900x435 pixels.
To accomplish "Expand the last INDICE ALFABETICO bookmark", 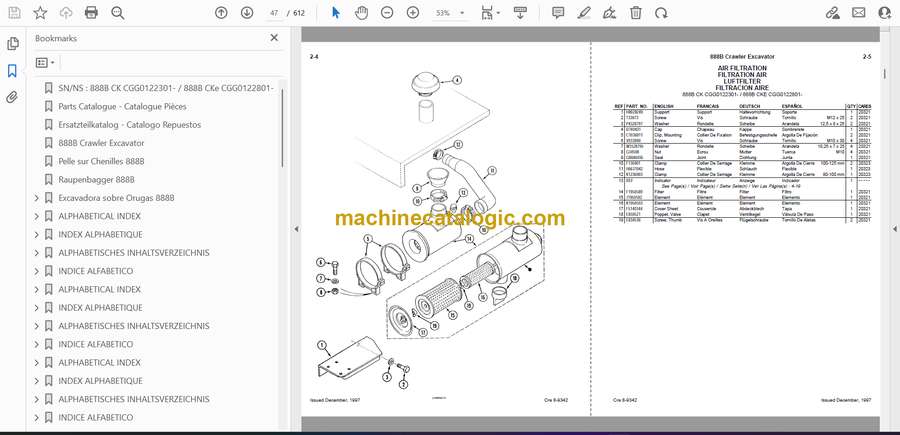I will 37,417.
